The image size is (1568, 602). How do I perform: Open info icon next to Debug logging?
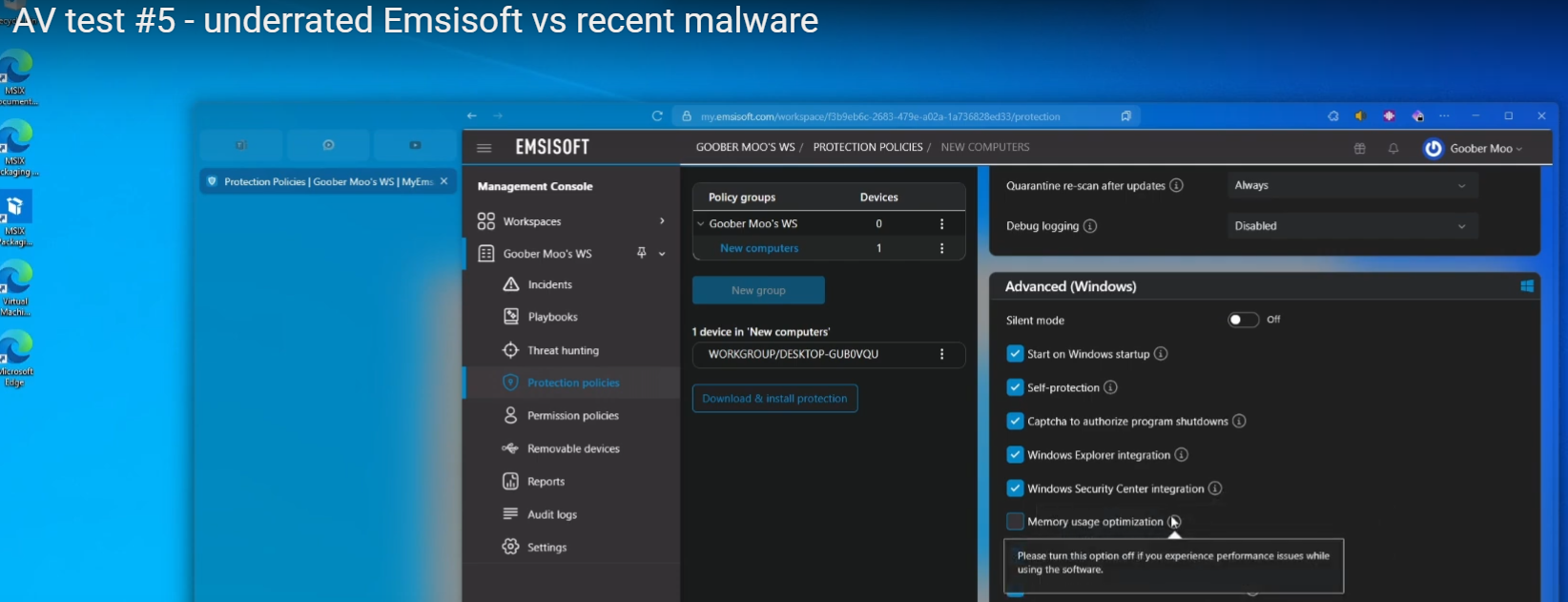[1090, 226]
